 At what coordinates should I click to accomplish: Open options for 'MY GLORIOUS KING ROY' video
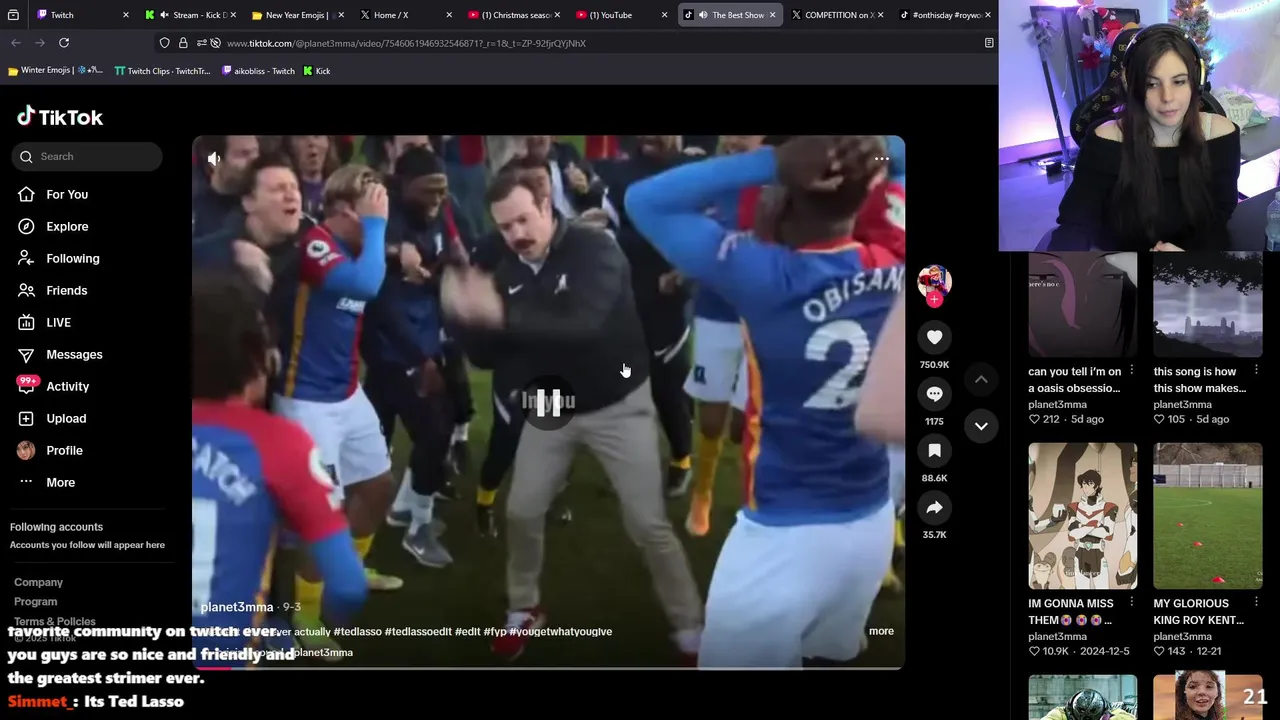click(1256, 602)
